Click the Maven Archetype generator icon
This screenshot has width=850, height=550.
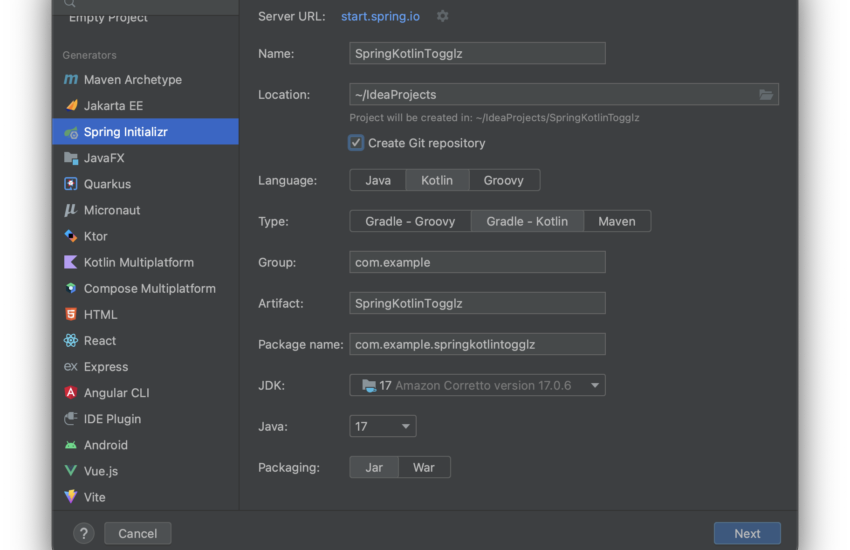coord(70,80)
